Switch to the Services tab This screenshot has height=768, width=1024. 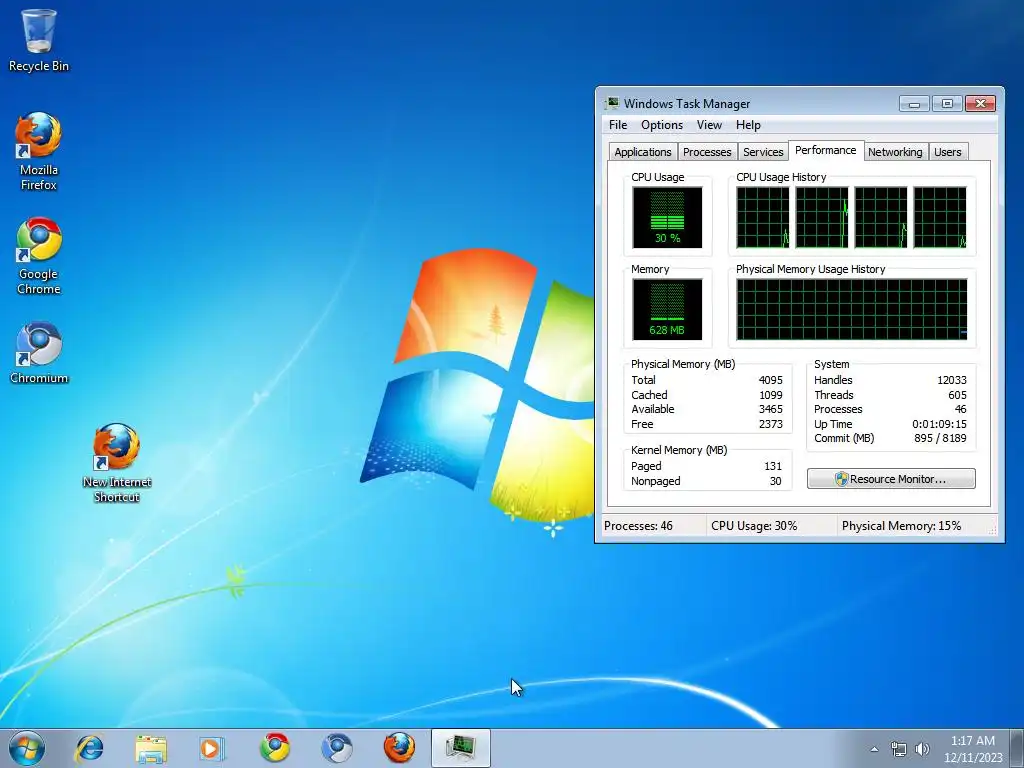[x=763, y=152]
